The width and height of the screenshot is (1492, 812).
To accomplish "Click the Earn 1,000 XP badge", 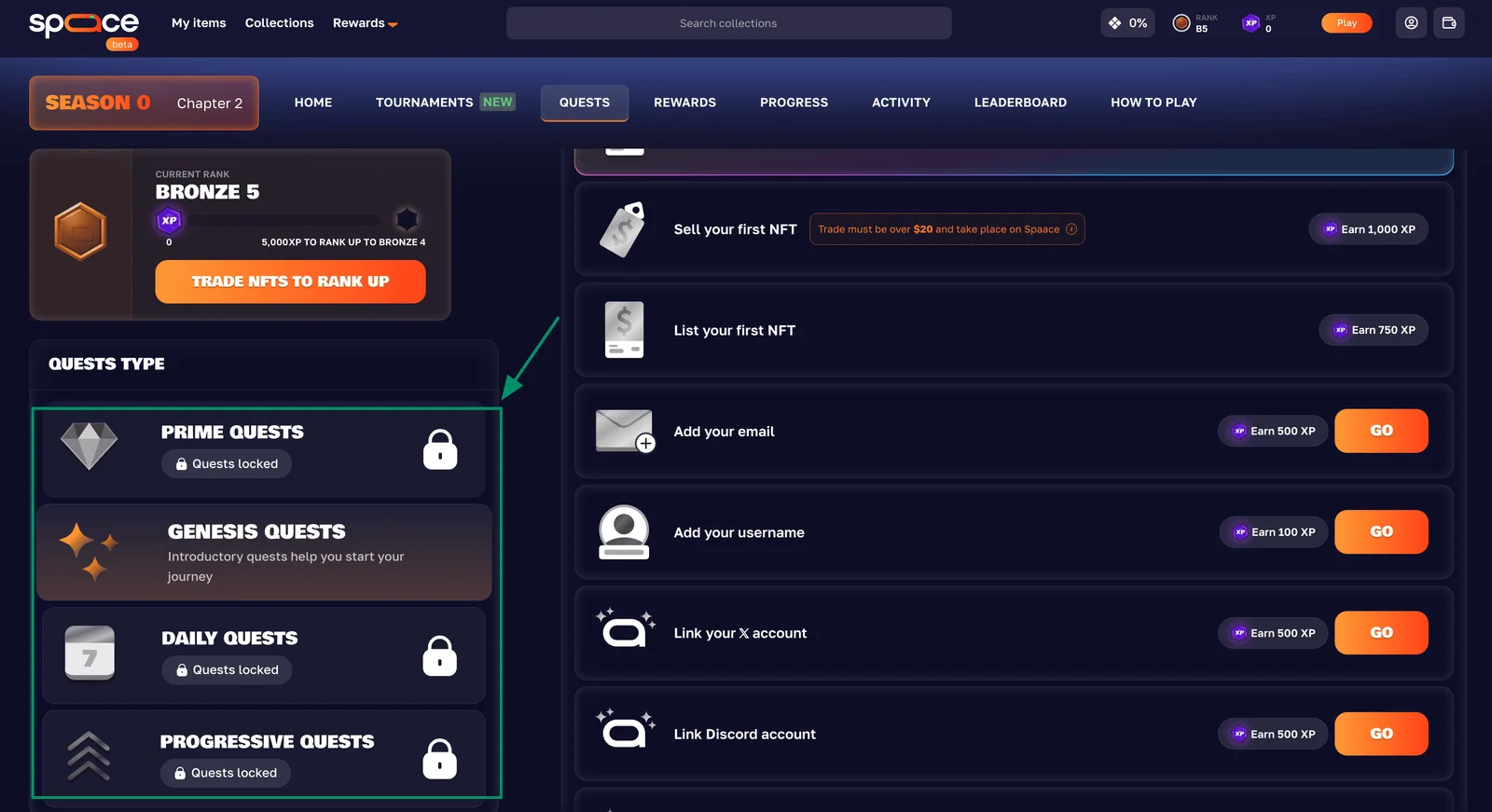I will coord(1368,229).
